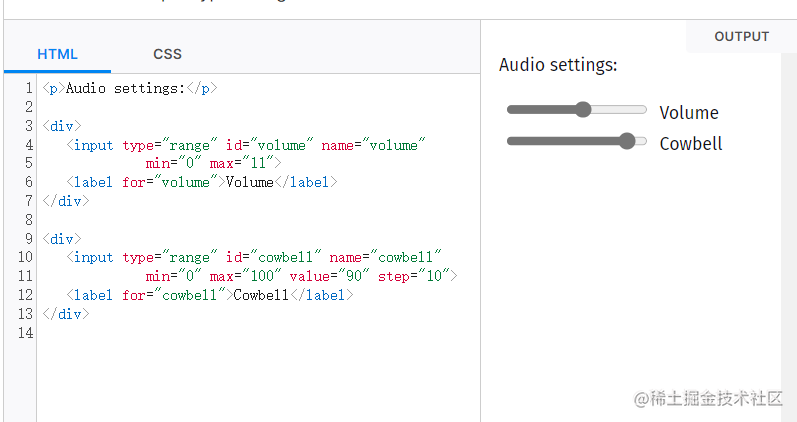The width and height of the screenshot is (797, 422).
Task: Switch to the HTML tab
Action: coord(57,54)
